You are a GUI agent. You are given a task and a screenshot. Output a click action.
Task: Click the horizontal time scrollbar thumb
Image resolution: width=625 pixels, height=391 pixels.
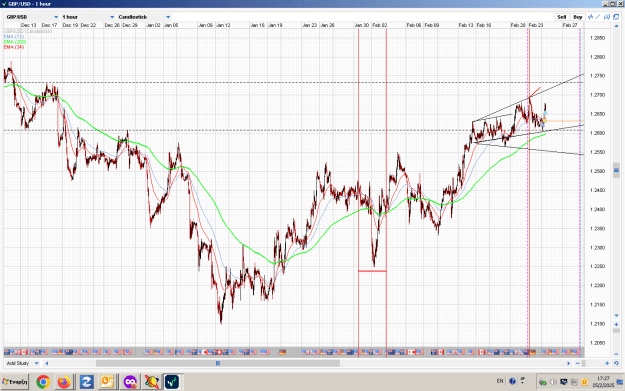point(218,363)
